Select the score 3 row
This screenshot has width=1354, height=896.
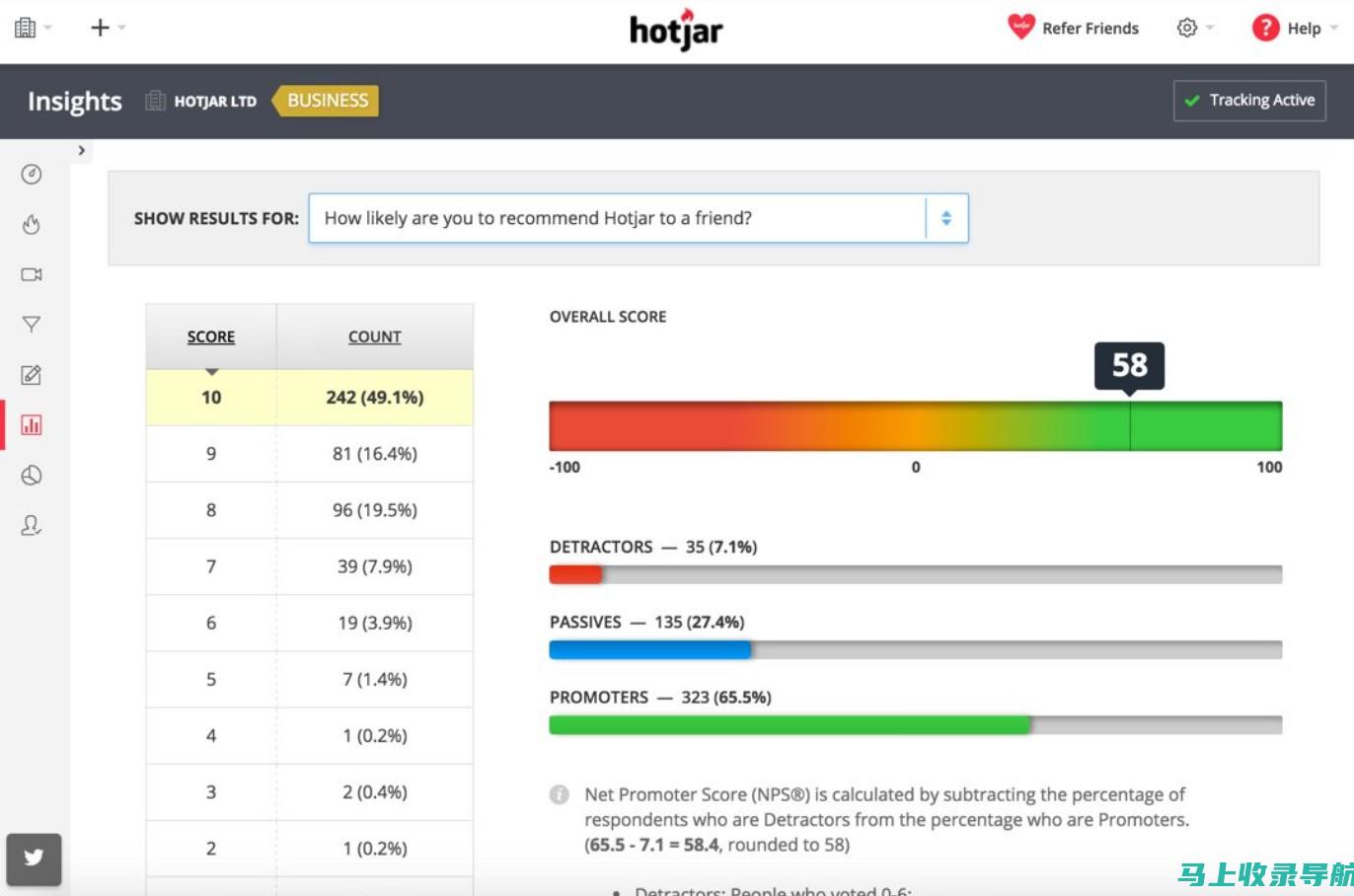(310, 791)
